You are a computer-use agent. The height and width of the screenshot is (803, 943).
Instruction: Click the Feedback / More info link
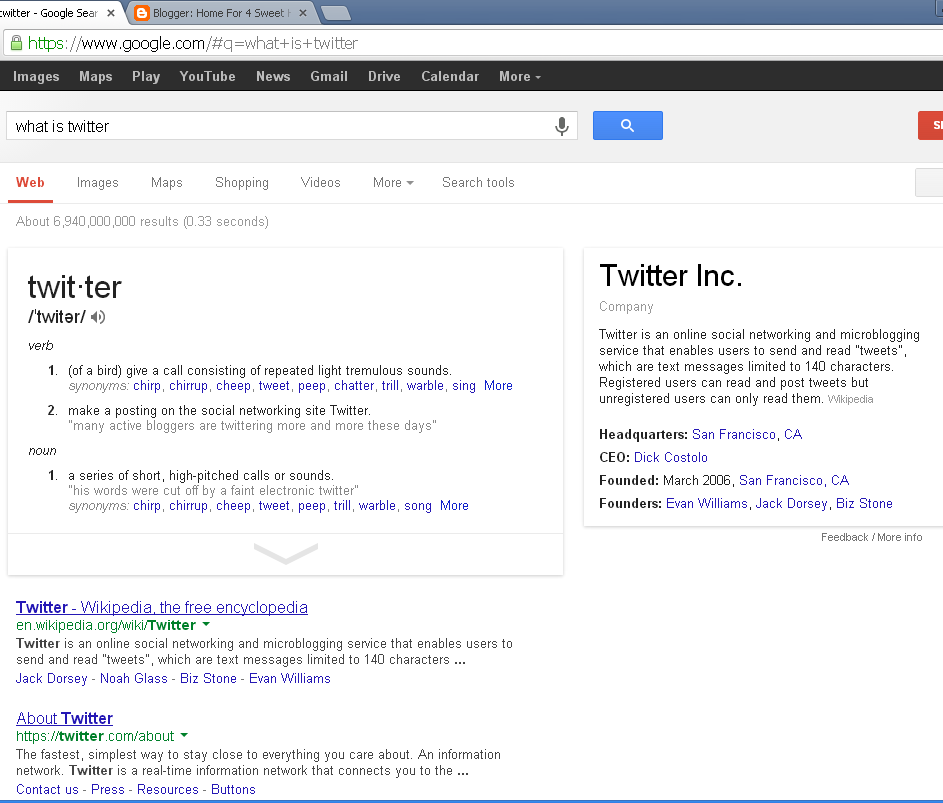[871, 537]
